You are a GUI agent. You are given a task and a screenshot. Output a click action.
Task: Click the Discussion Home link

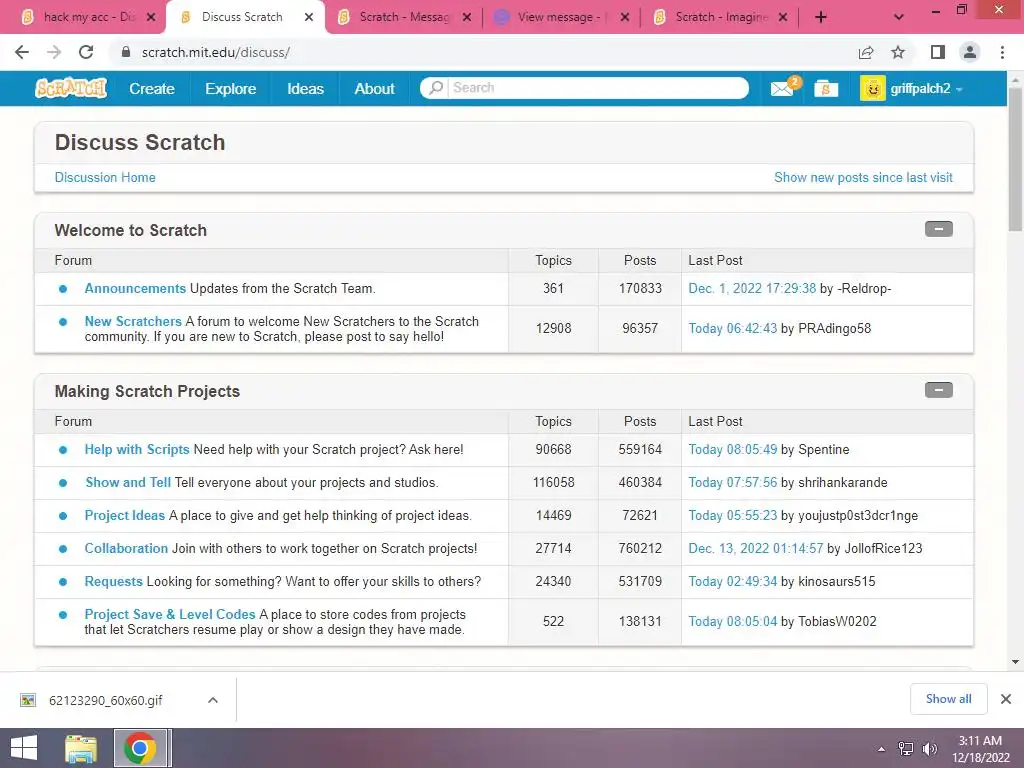click(105, 178)
